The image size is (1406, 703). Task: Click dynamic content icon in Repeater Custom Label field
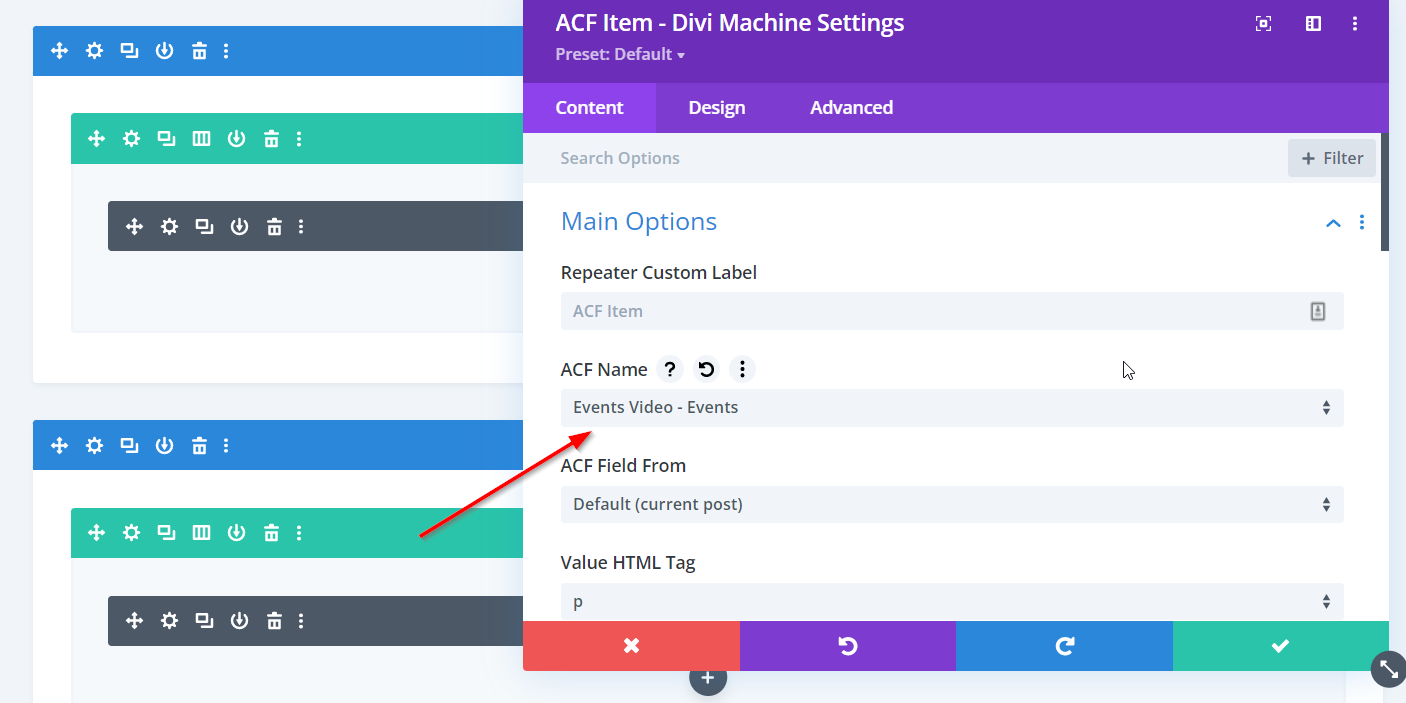[x=1317, y=312]
